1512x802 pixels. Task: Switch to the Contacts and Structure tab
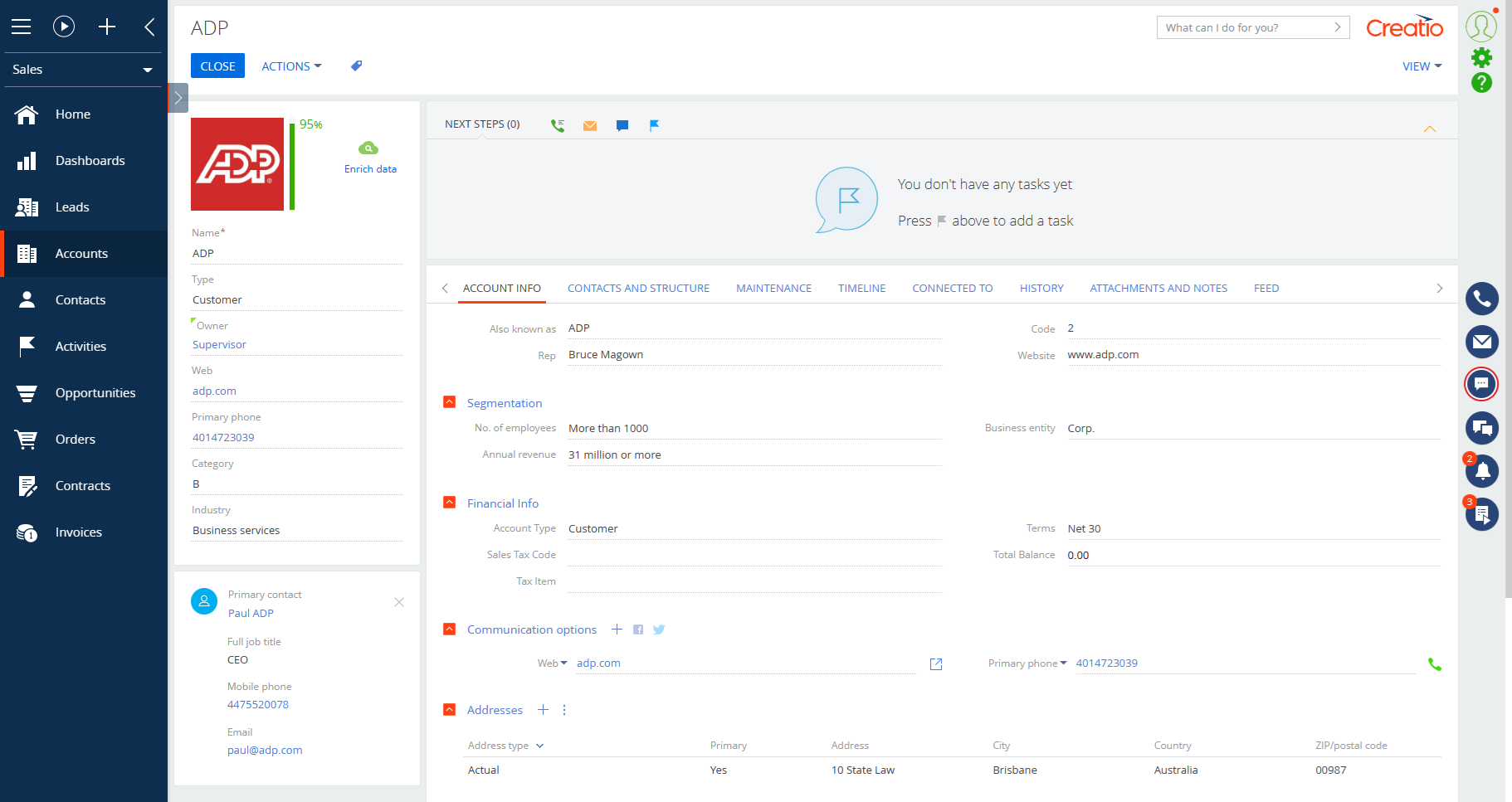click(x=638, y=288)
